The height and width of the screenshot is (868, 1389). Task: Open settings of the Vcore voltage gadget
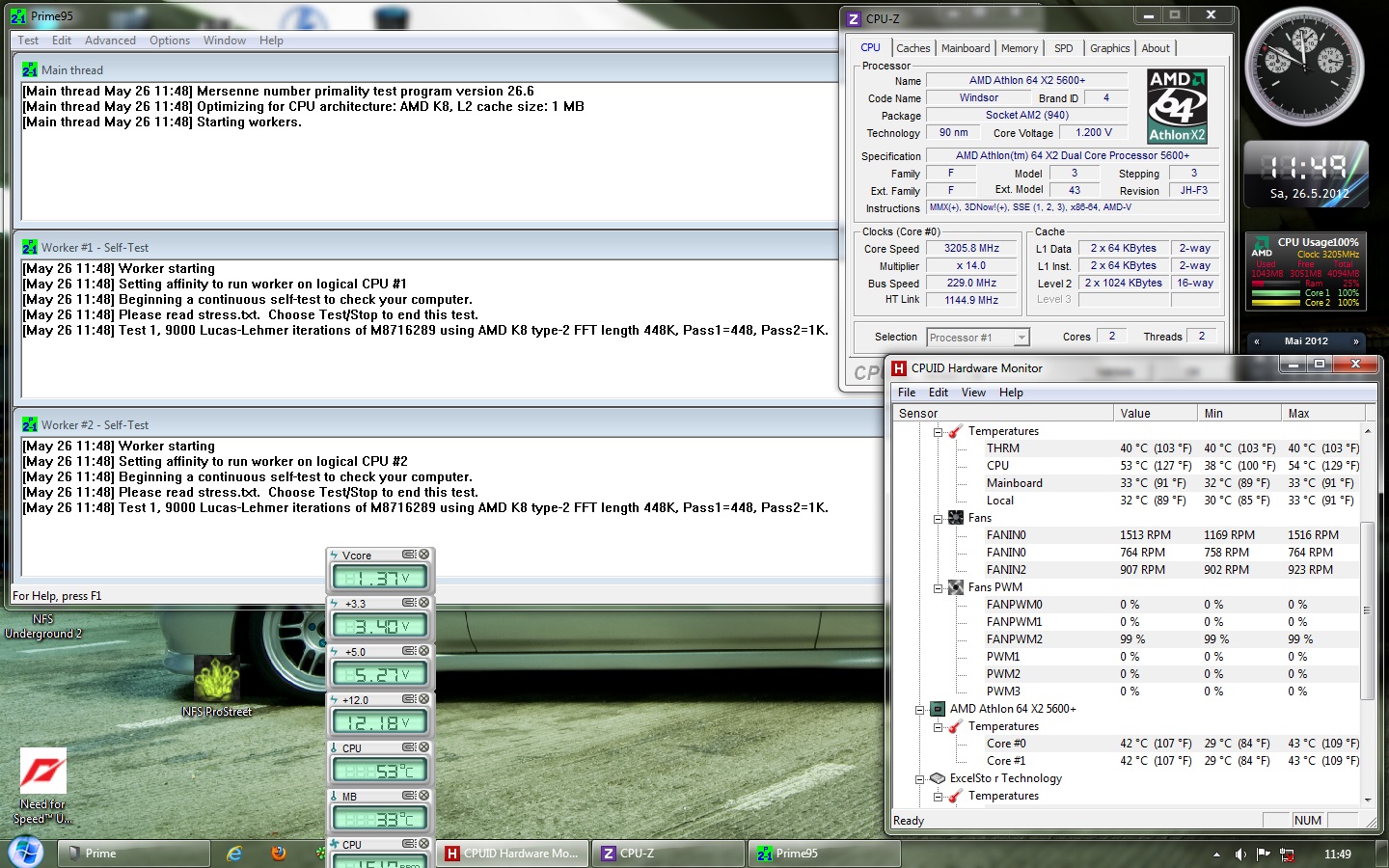pyautogui.click(x=409, y=555)
